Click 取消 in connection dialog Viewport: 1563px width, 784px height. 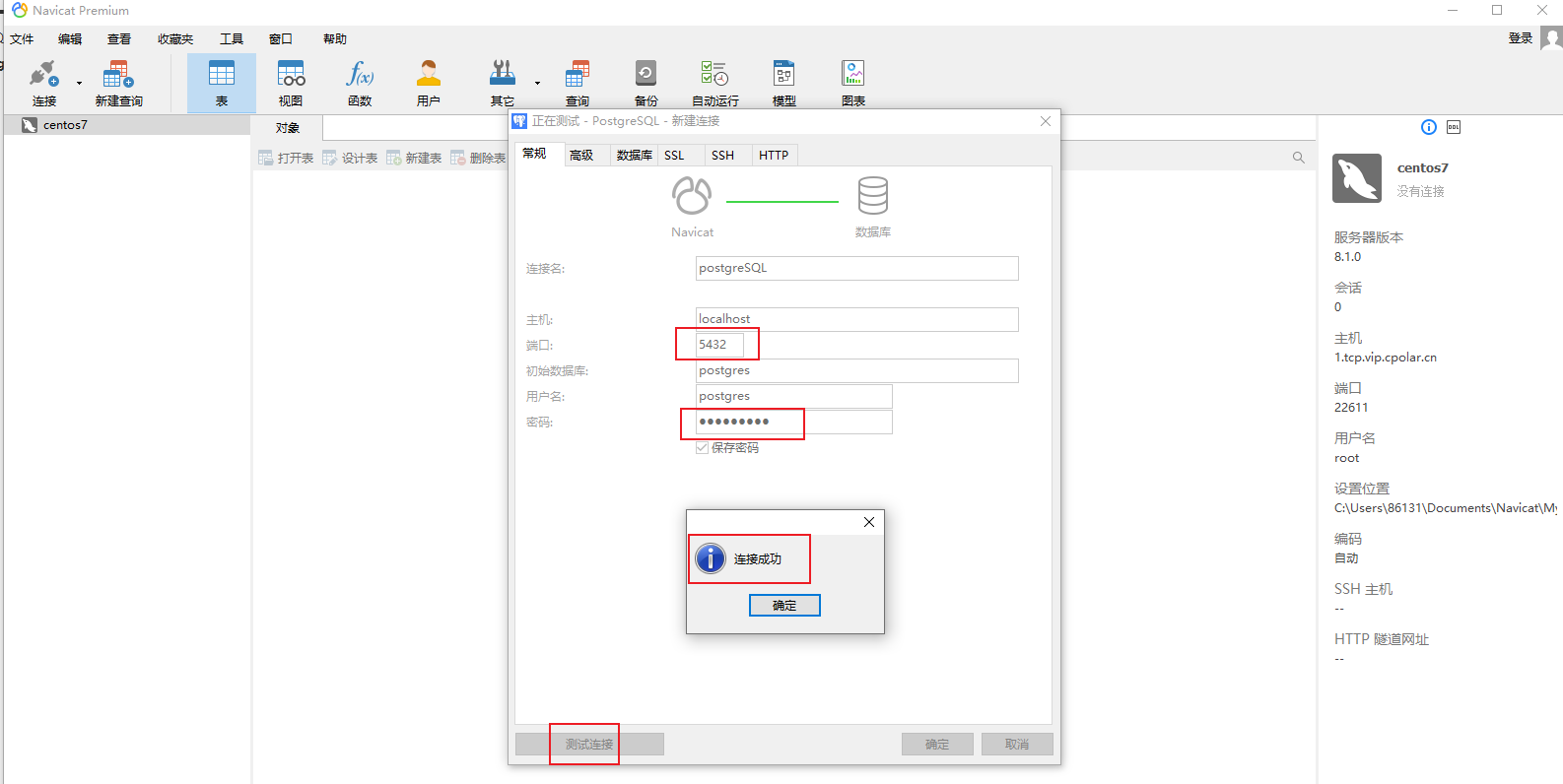click(x=1017, y=745)
